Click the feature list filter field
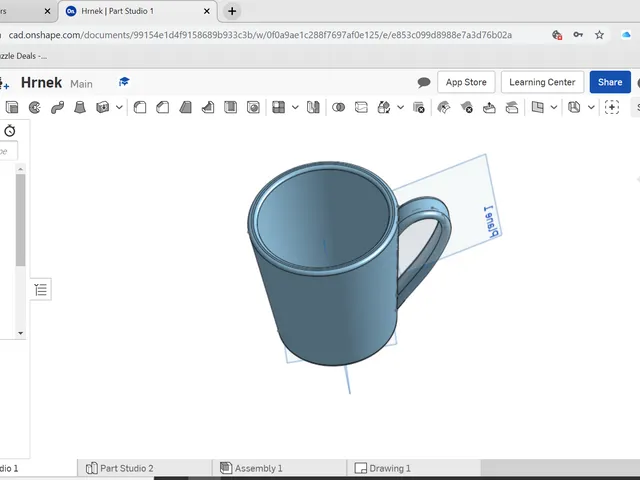 (x=9, y=151)
